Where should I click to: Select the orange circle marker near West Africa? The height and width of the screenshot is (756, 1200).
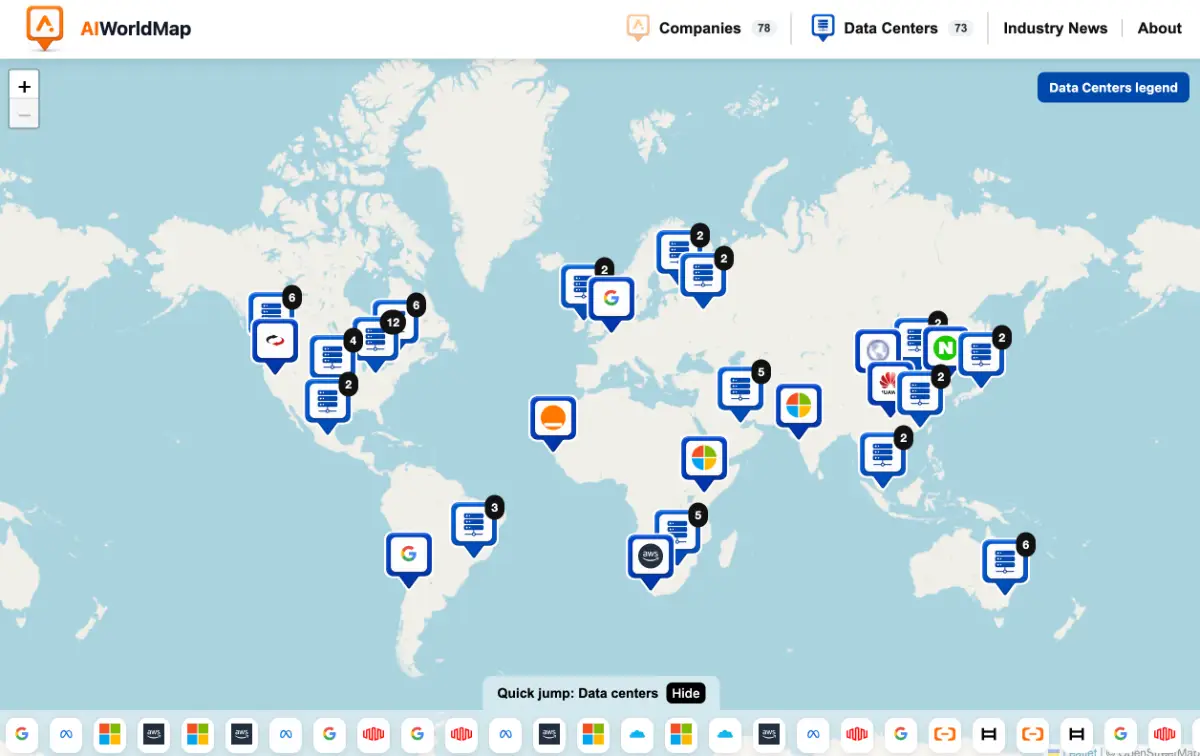[x=553, y=419]
